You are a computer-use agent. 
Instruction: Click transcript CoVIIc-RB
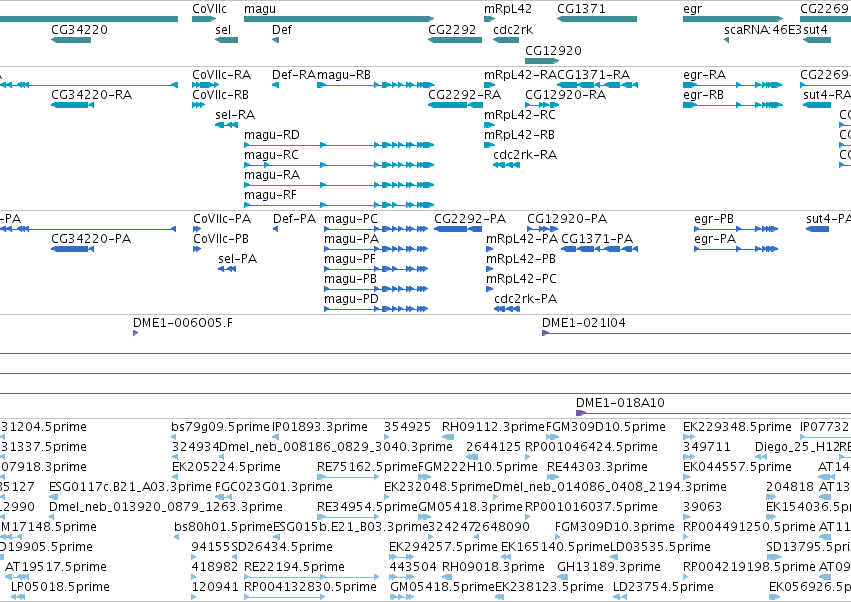coord(220,94)
